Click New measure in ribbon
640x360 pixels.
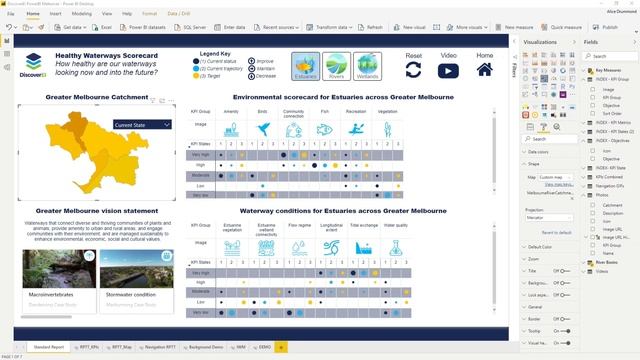(514, 27)
